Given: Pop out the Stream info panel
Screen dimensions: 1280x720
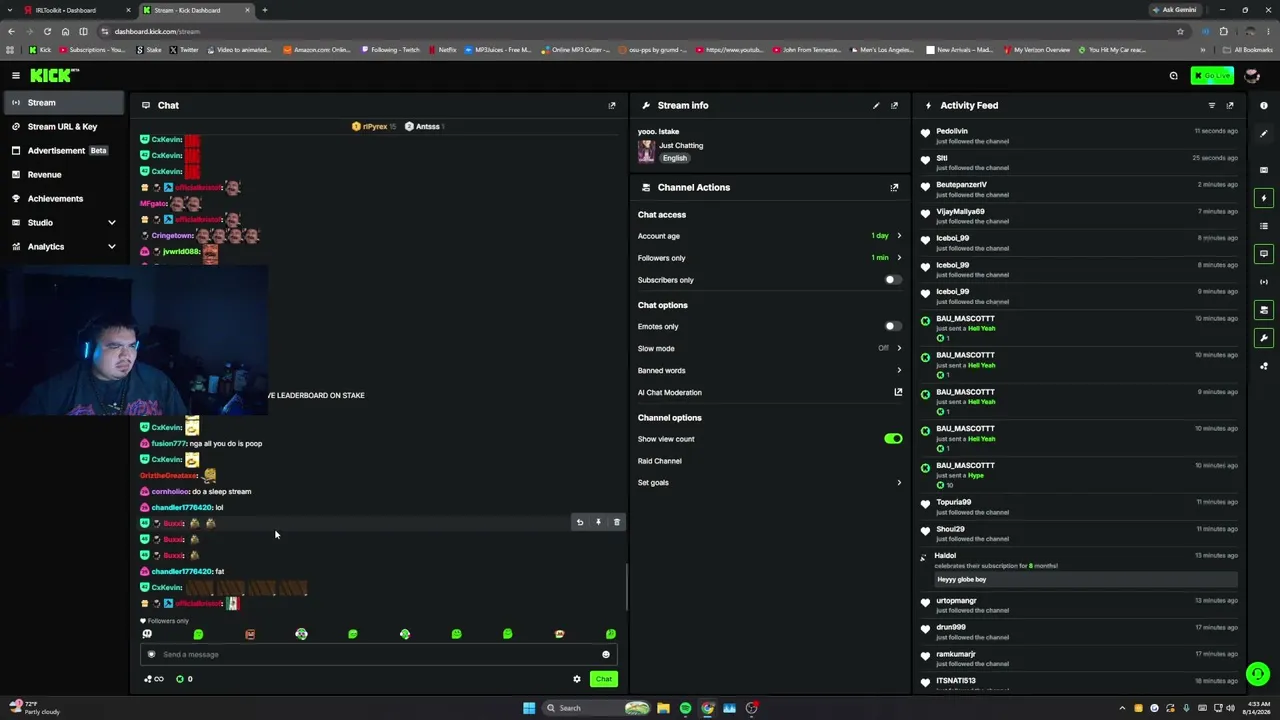Looking at the screenshot, I should (894, 105).
